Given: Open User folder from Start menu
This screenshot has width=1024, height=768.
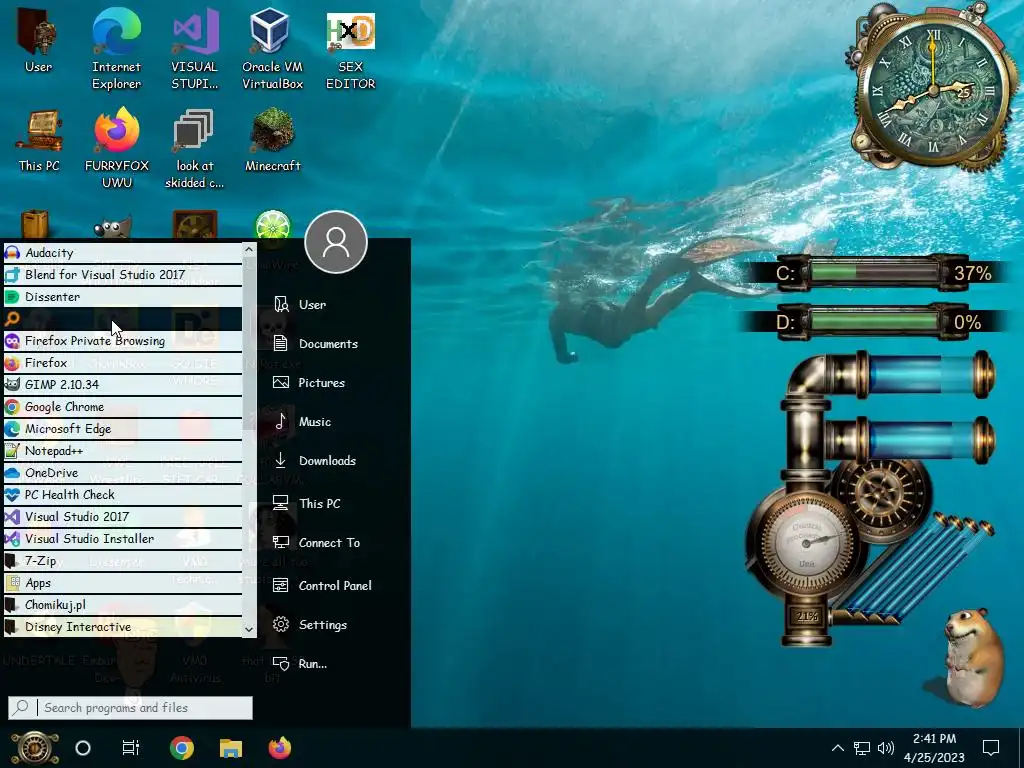Looking at the screenshot, I should click(300, 305).
